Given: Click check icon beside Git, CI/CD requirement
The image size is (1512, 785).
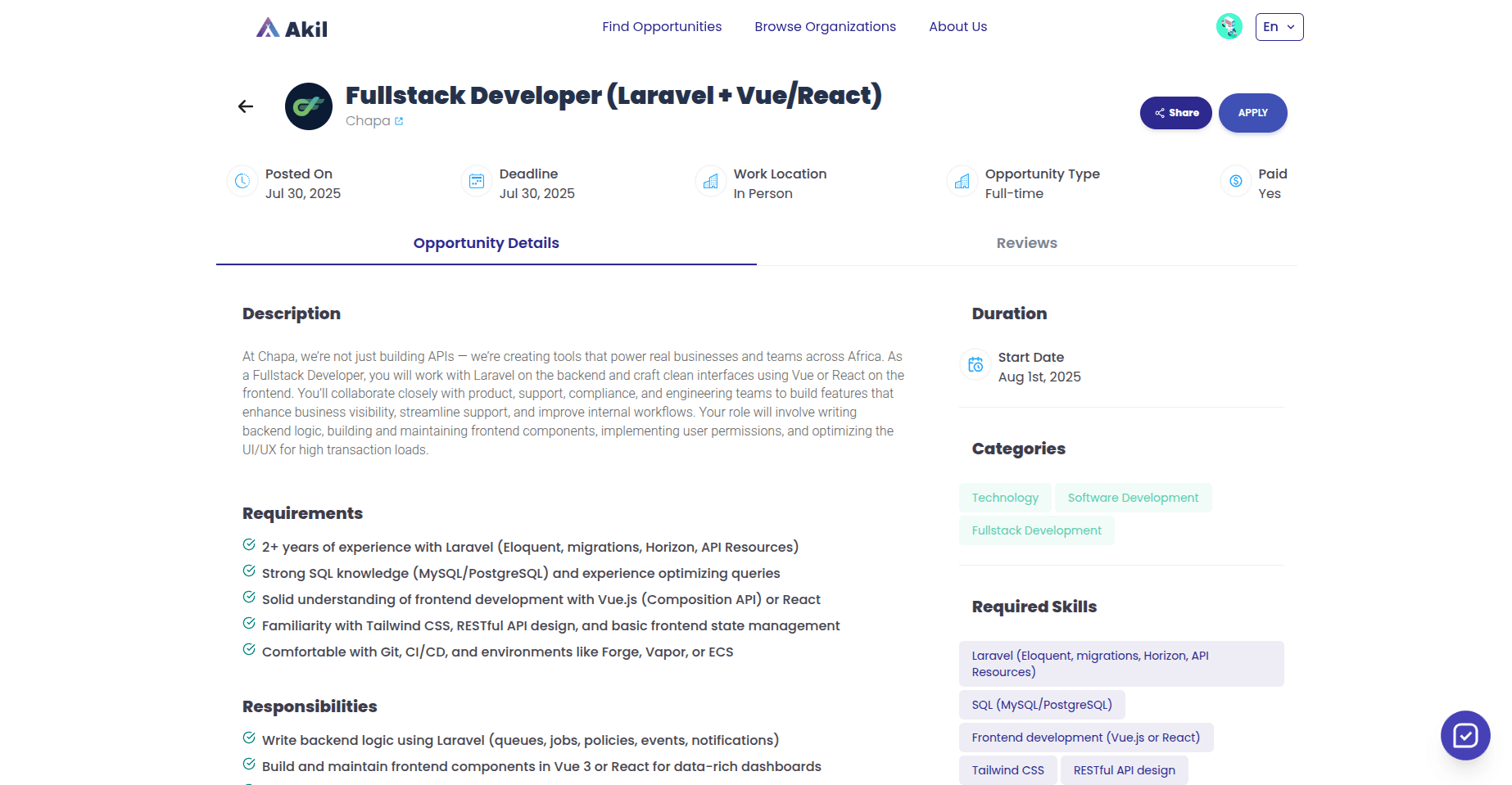Looking at the screenshot, I should point(249,650).
